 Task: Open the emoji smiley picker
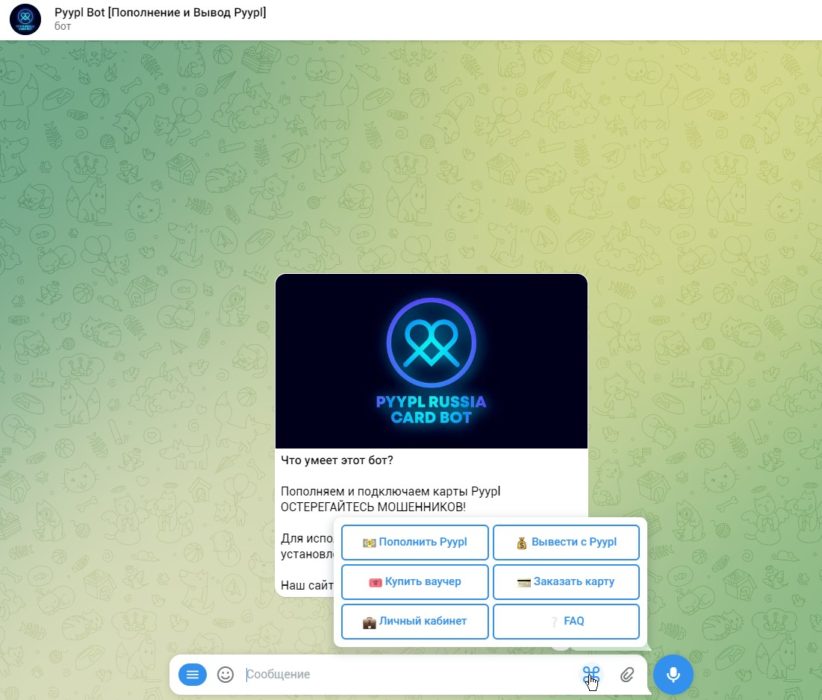(x=226, y=675)
